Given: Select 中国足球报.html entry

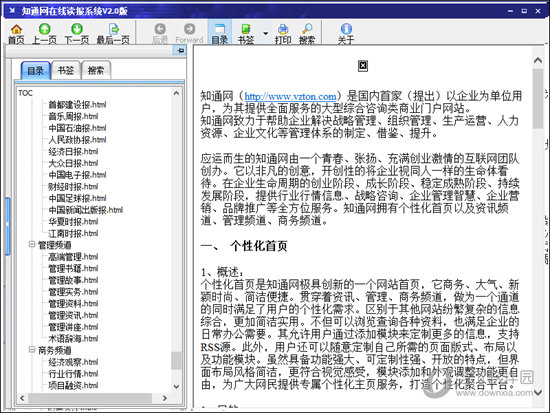Looking at the screenshot, I should pyautogui.click(x=77, y=198).
